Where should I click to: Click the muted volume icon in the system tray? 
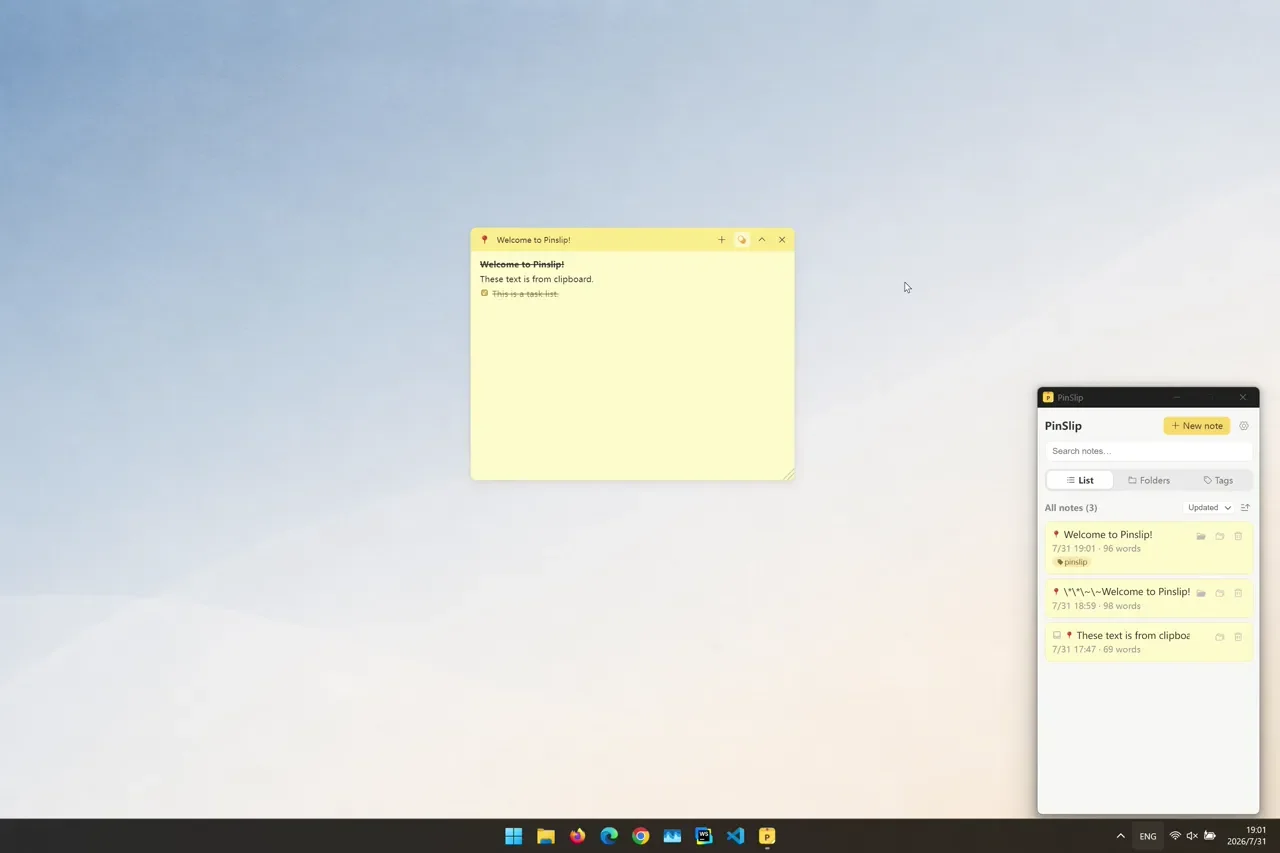(1192, 836)
